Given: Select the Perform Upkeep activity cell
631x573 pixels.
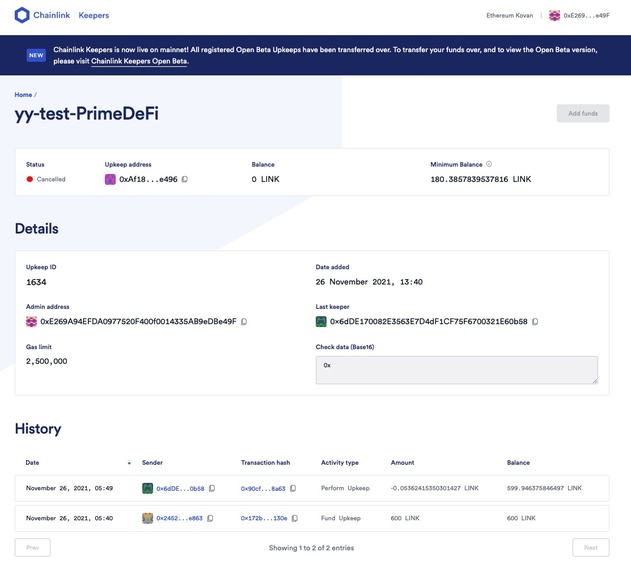Looking at the screenshot, I should pos(345,488).
